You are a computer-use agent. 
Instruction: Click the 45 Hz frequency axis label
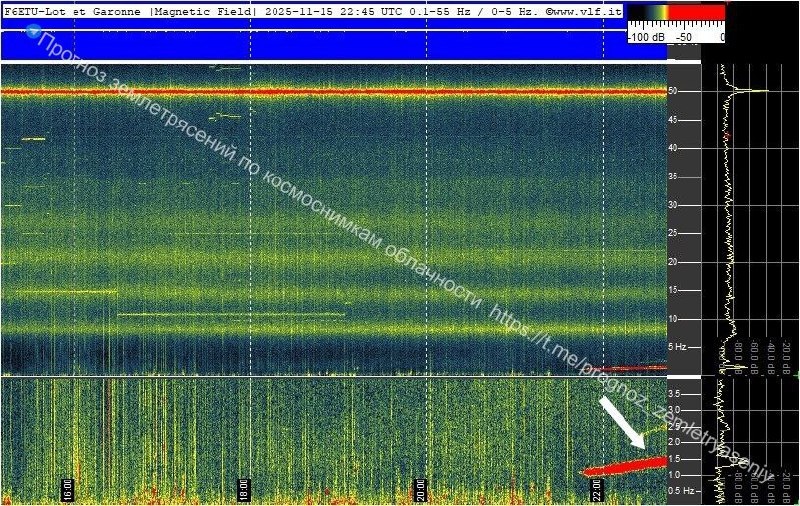click(673, 120)
